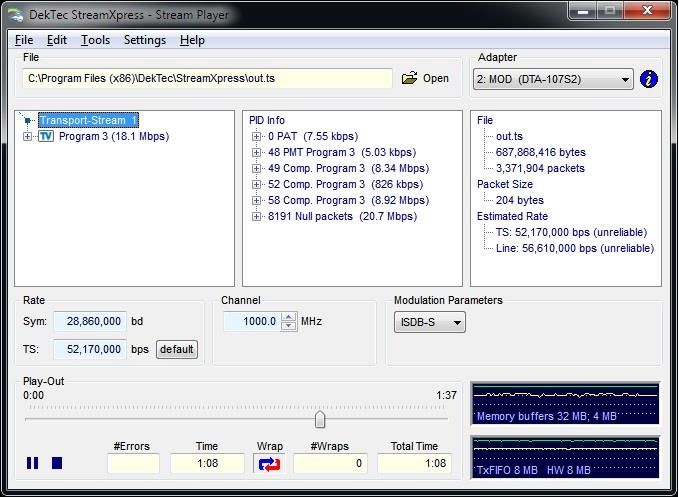Click the Memory buffers graph
Screen dimensions: 679x497
(x=566, y=403)
